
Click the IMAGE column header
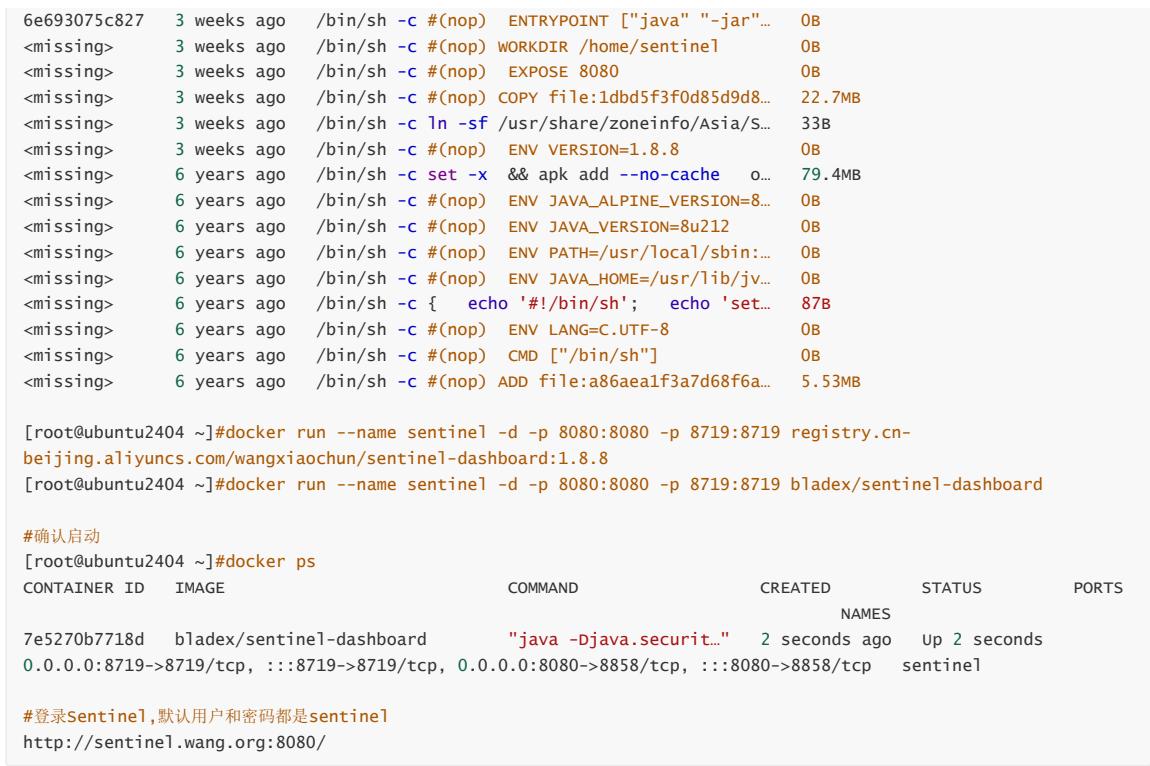[199, 588]
